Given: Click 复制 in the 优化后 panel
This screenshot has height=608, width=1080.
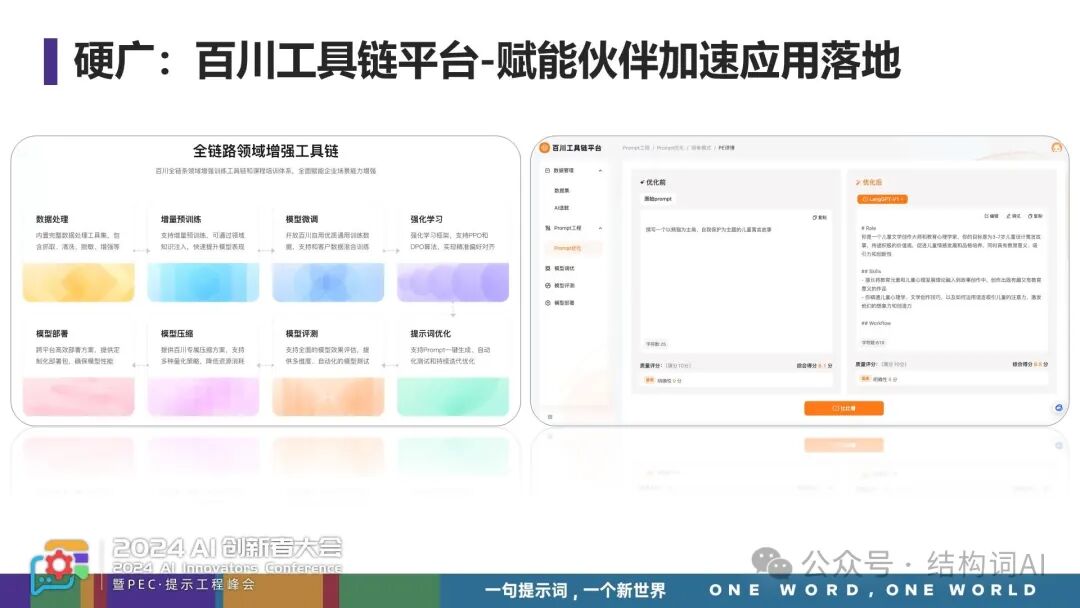Looking at the screenshot, I should [x=1035, y=216].
